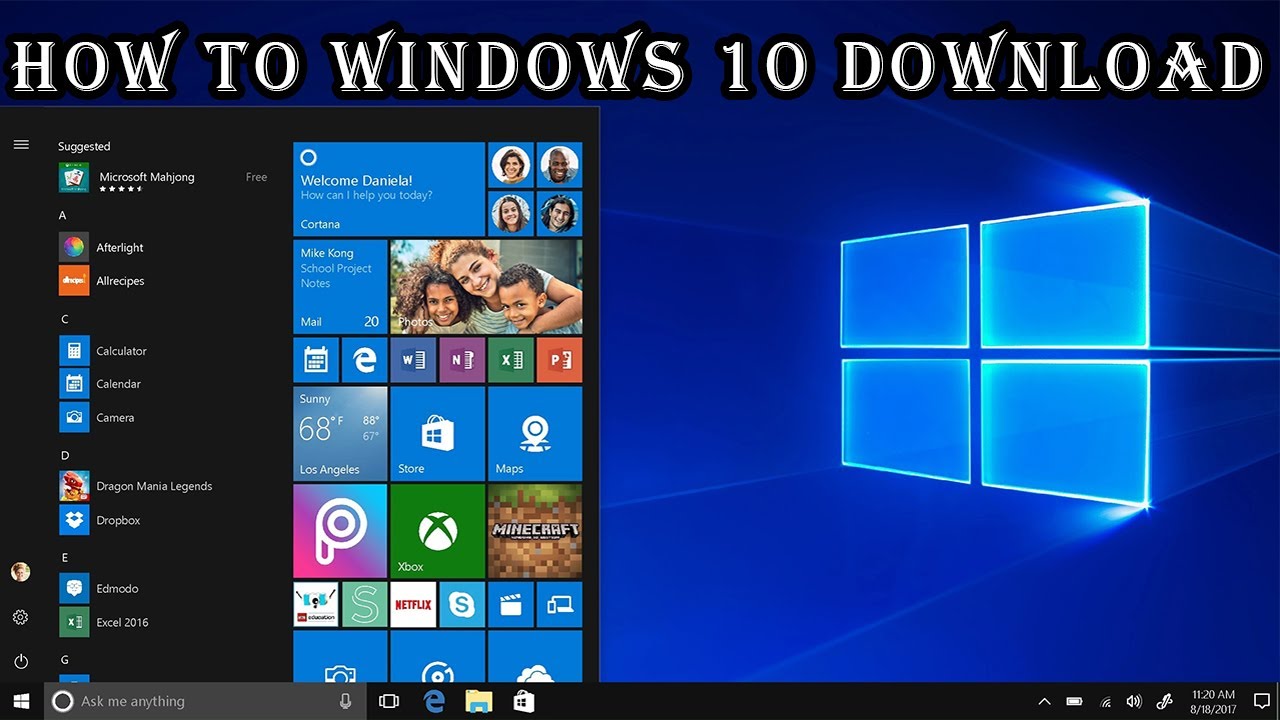Open the education app tile
Screen dimensions: 1280x720
tap(315, 604)
